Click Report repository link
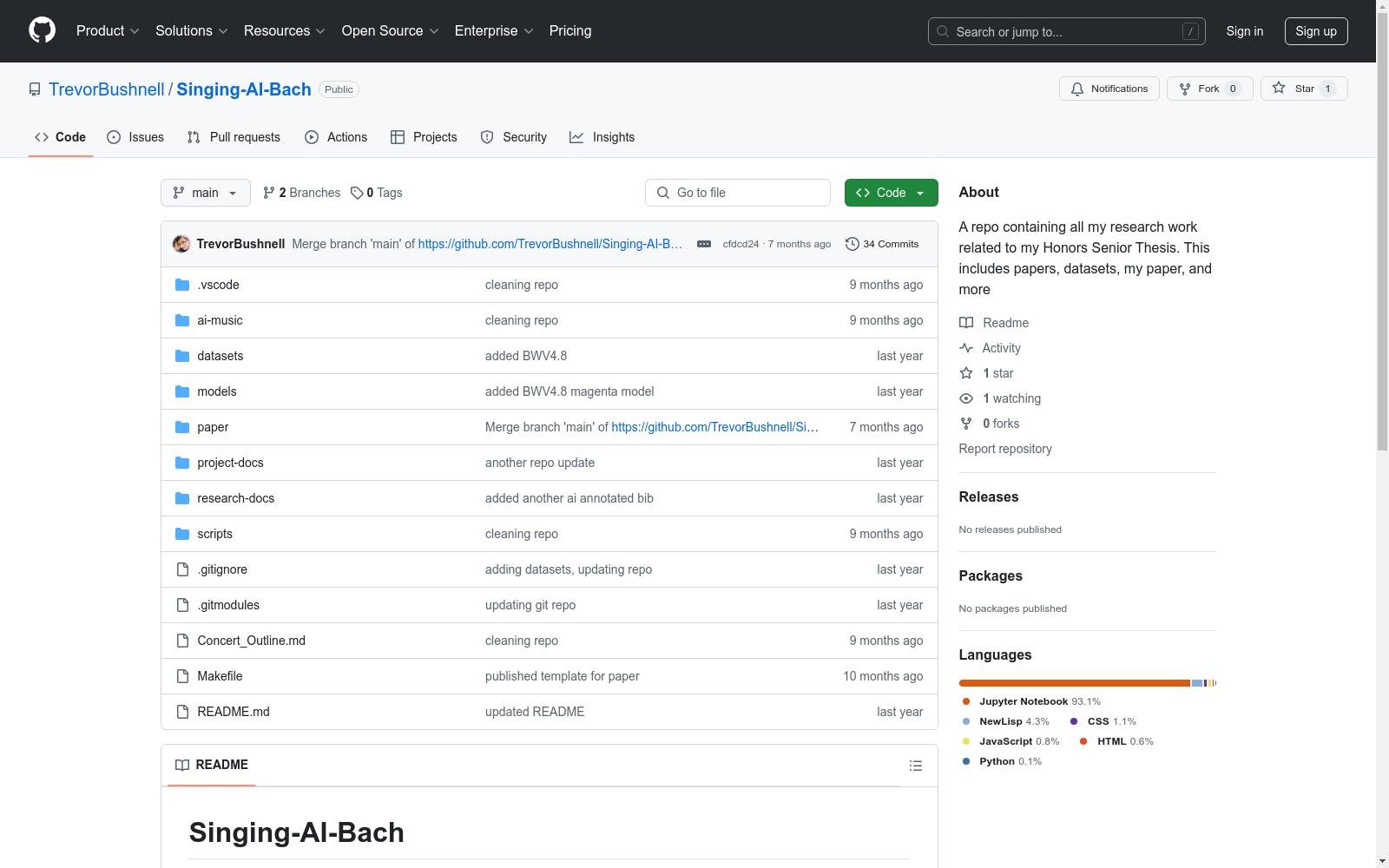 pyautogui.click(x=1005, y=449)
